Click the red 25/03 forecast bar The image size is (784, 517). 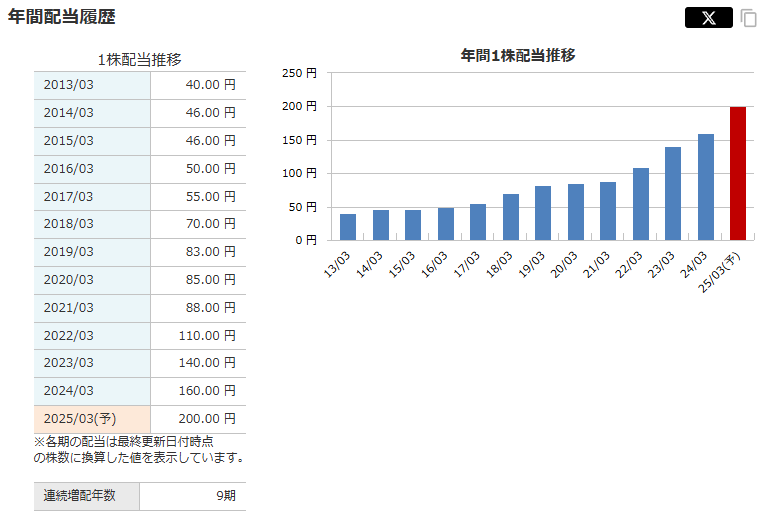pyautogui.click(x=738, y=173)
